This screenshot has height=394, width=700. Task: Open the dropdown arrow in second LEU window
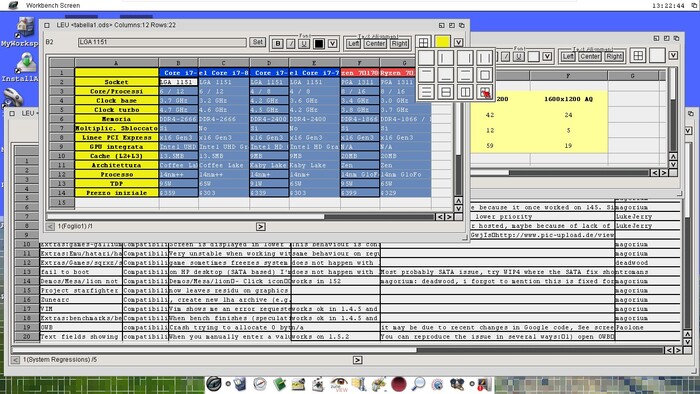(673, 55)
